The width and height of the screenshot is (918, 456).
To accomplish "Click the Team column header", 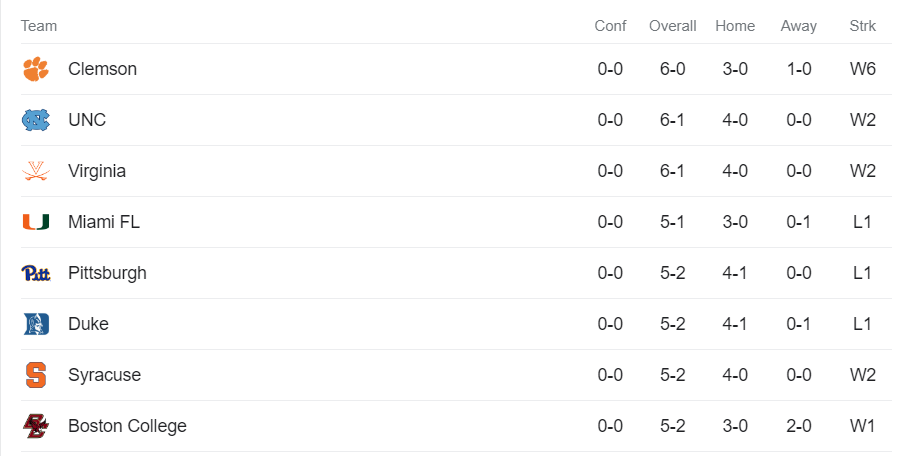I will click(x=39, y=26).
